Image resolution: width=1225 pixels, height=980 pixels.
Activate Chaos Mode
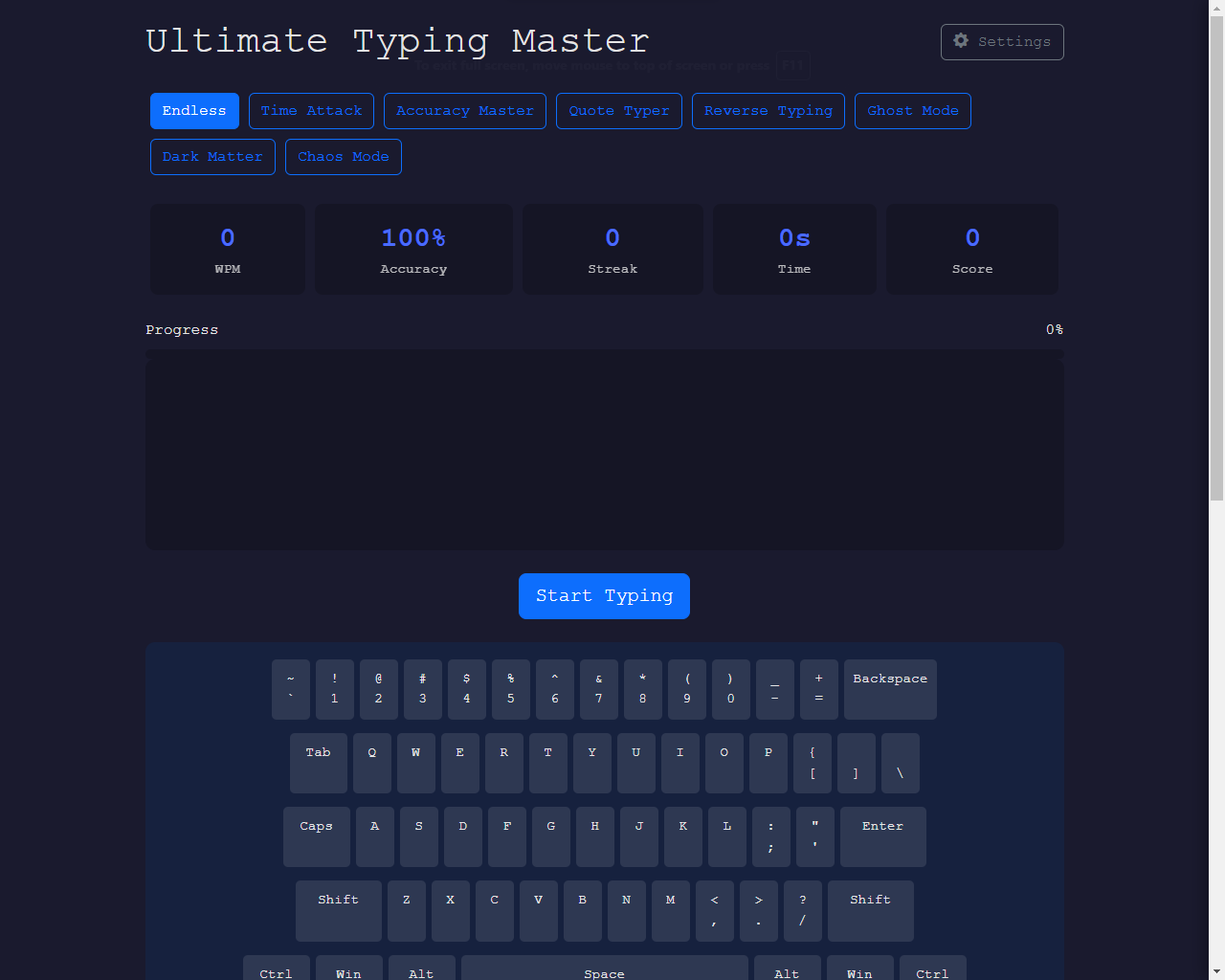point(344,157)
